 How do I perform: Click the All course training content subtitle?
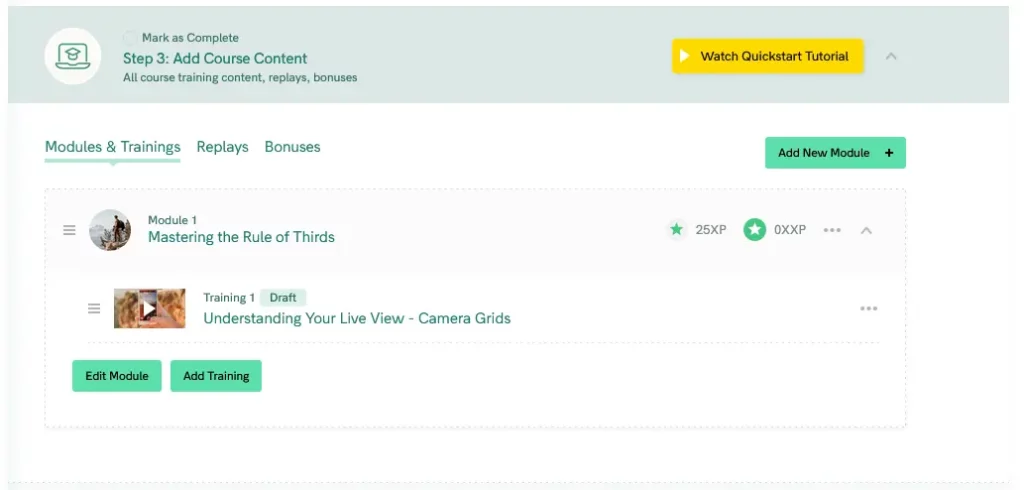tap(240, 78)
